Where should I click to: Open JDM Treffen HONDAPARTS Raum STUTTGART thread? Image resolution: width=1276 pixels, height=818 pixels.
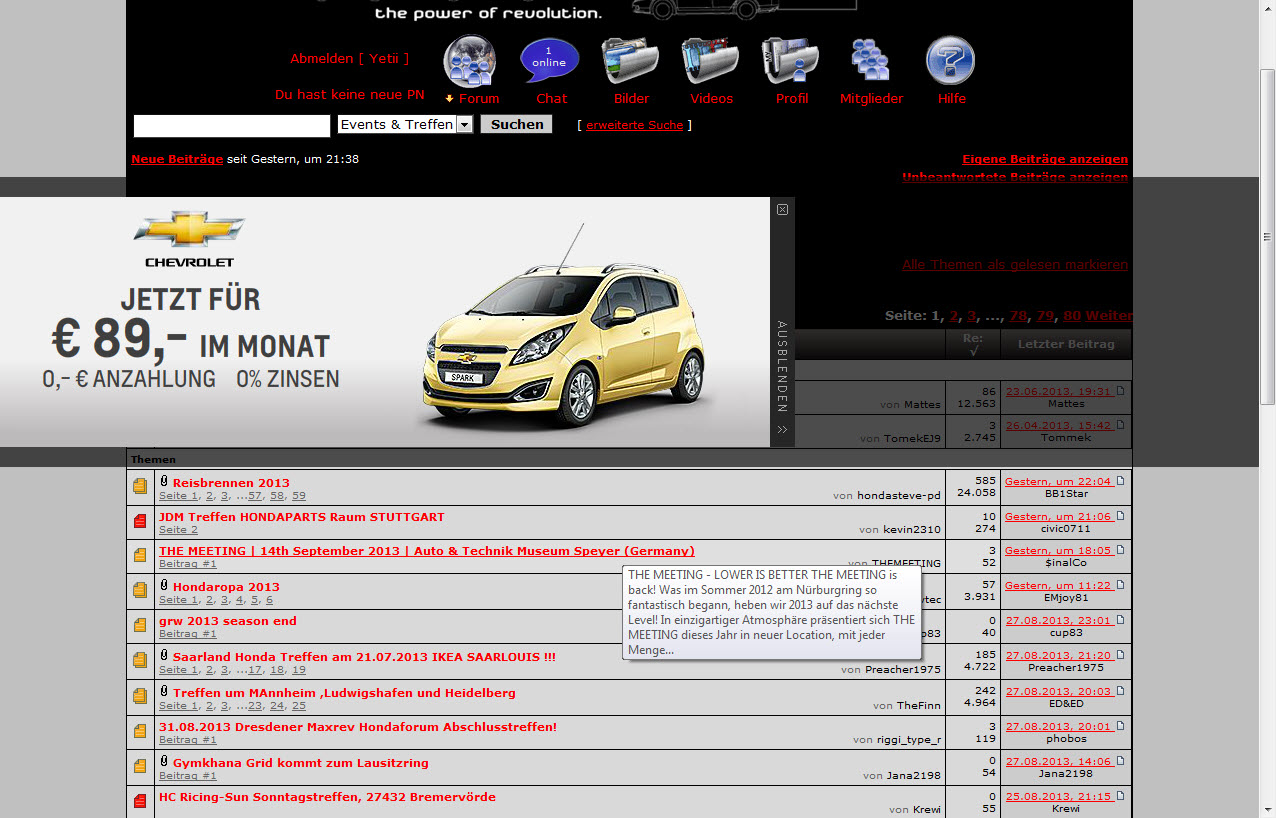(x=302, y=517)
